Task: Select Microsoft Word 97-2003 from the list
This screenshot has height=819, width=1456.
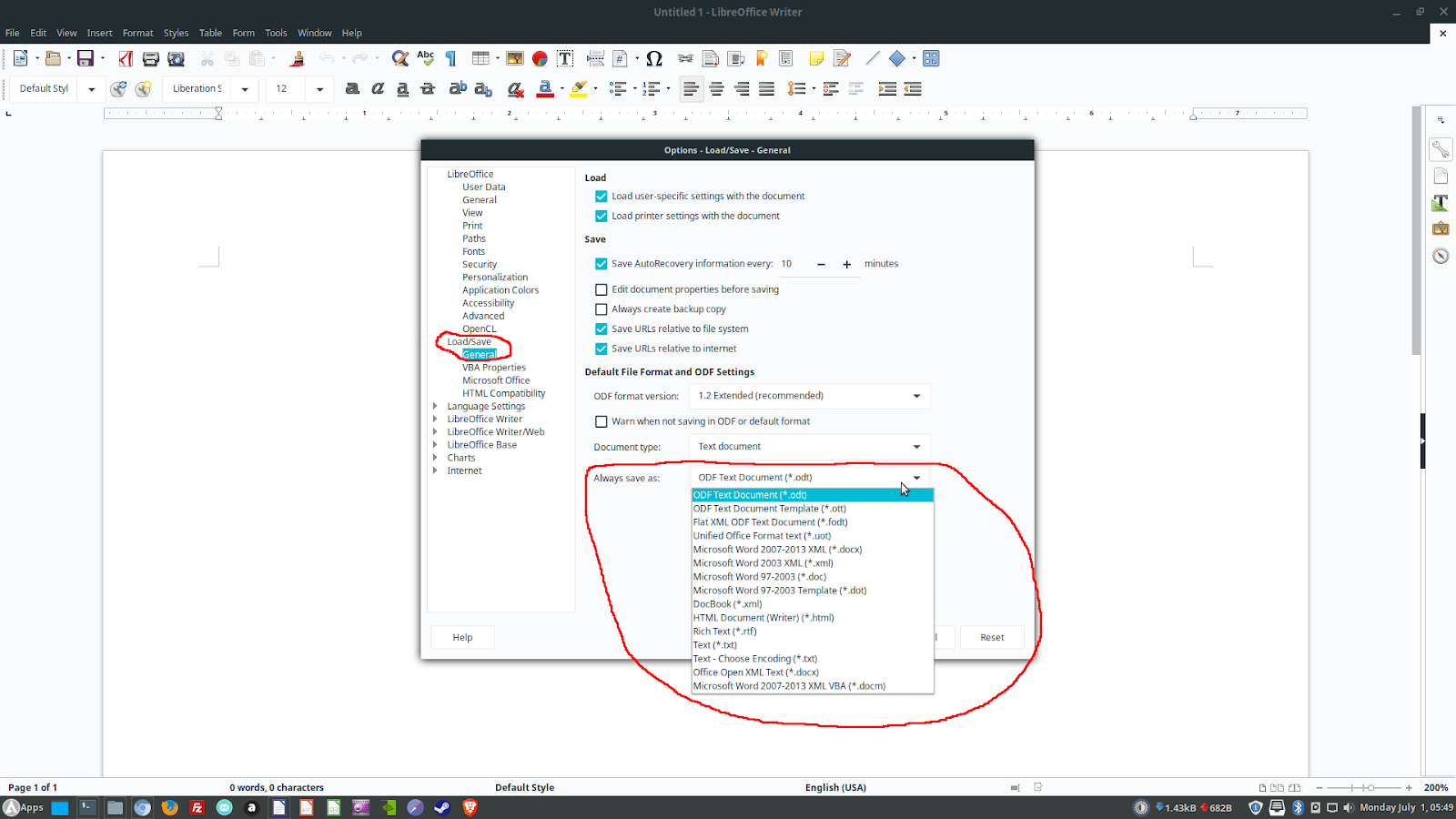Action: pyautogui.click(x=757, y=576)
